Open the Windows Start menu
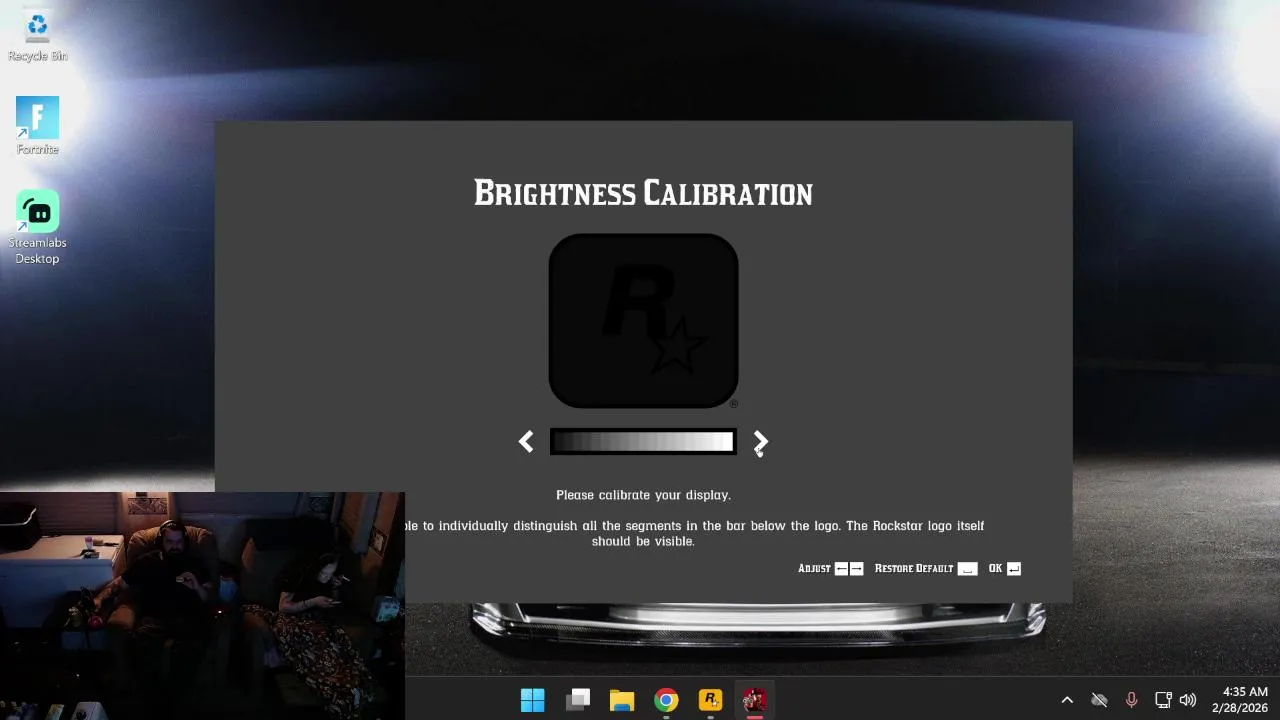The width and height of the screenshot is (1280, 720). click(x=533, y=700)
